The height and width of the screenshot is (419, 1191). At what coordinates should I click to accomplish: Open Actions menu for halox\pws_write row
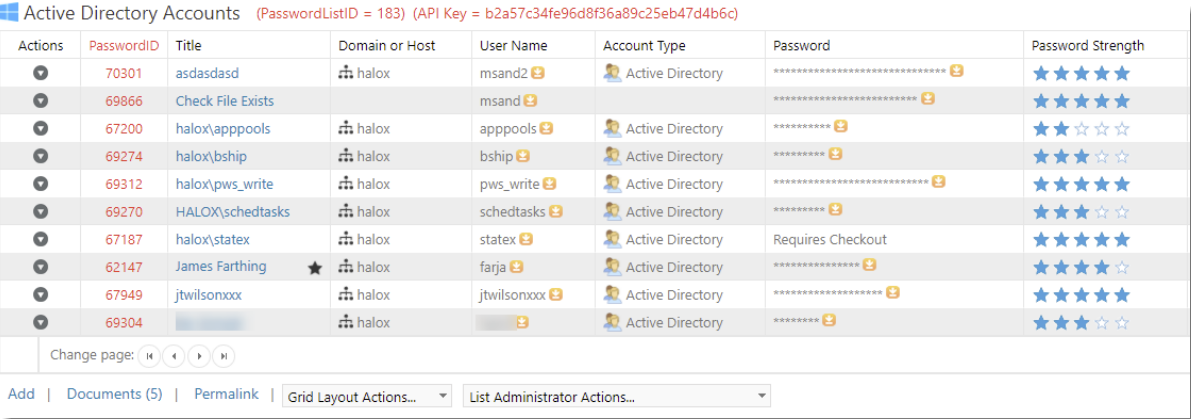pyautogui.click(x=41, y=184)
